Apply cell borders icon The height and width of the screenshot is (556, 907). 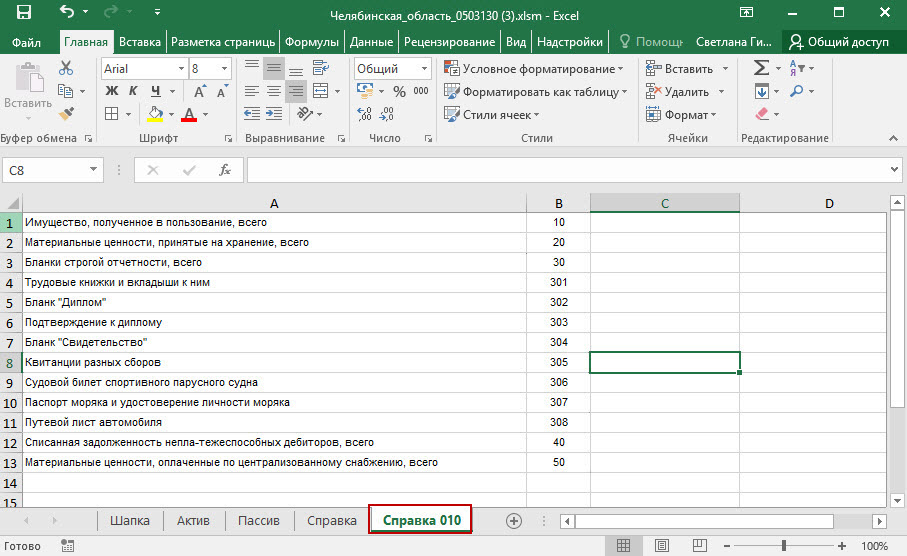[112, 114]
